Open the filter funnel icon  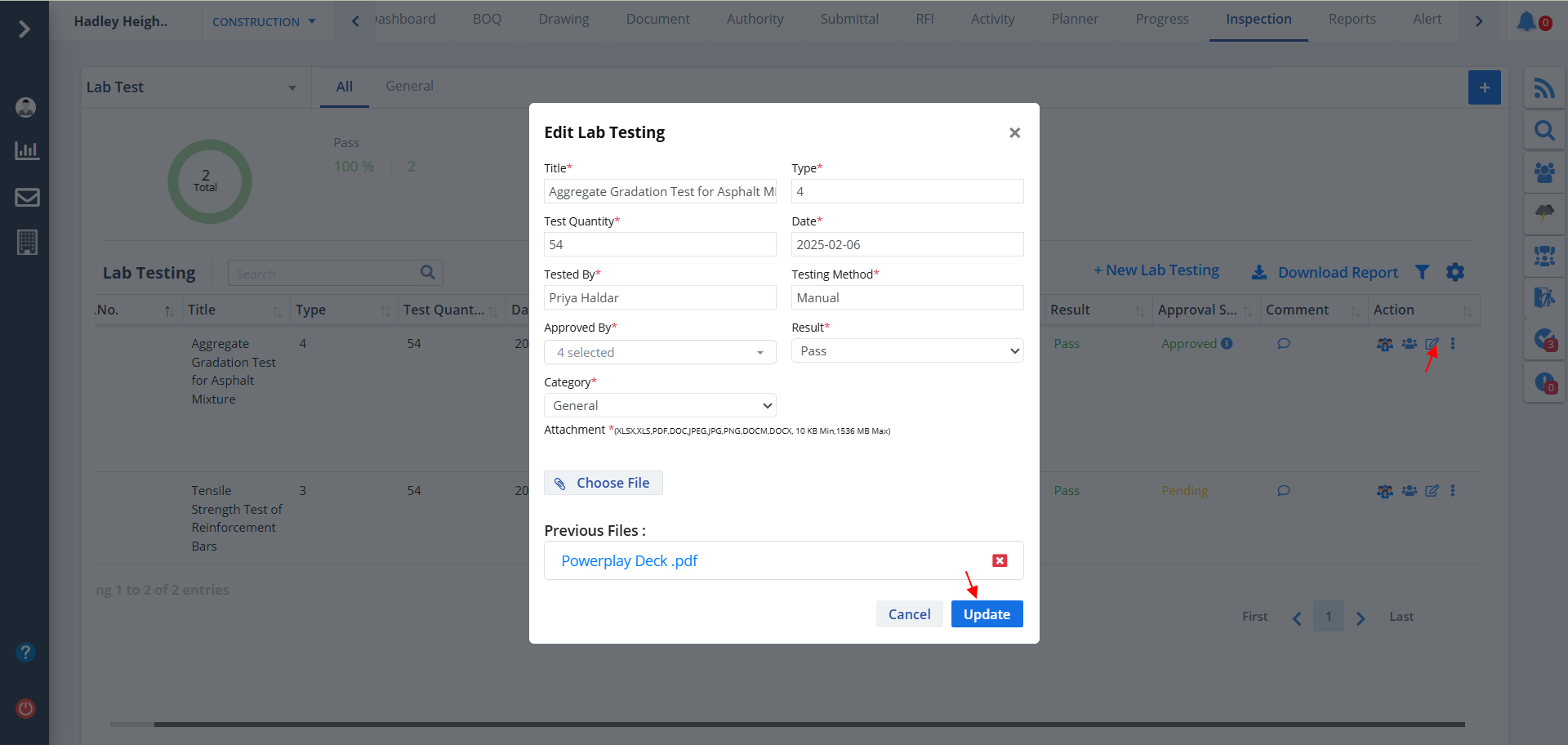(x=1422, y=272)
